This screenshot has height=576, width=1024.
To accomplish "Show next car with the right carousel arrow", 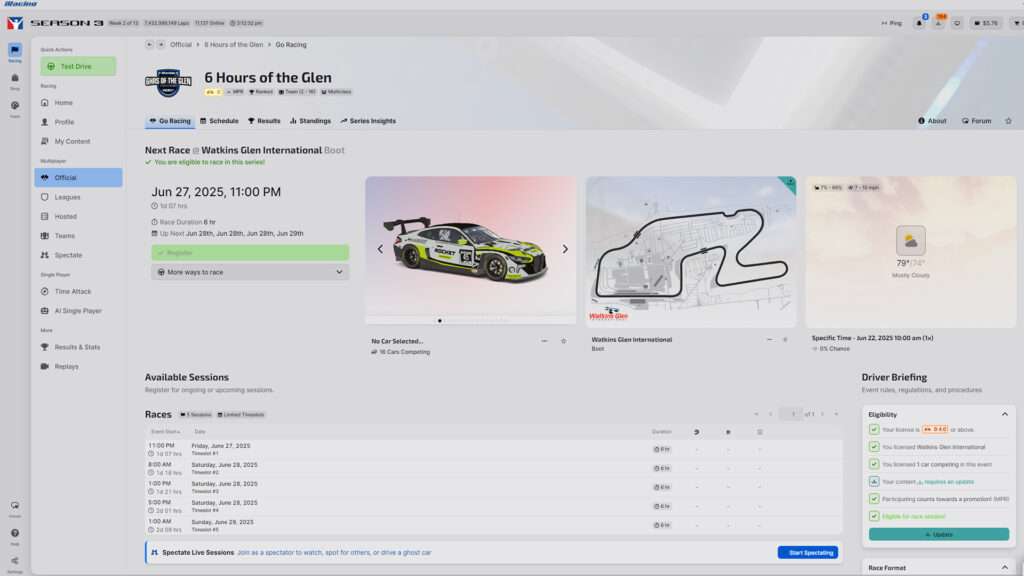I will (x=565, y=249).
